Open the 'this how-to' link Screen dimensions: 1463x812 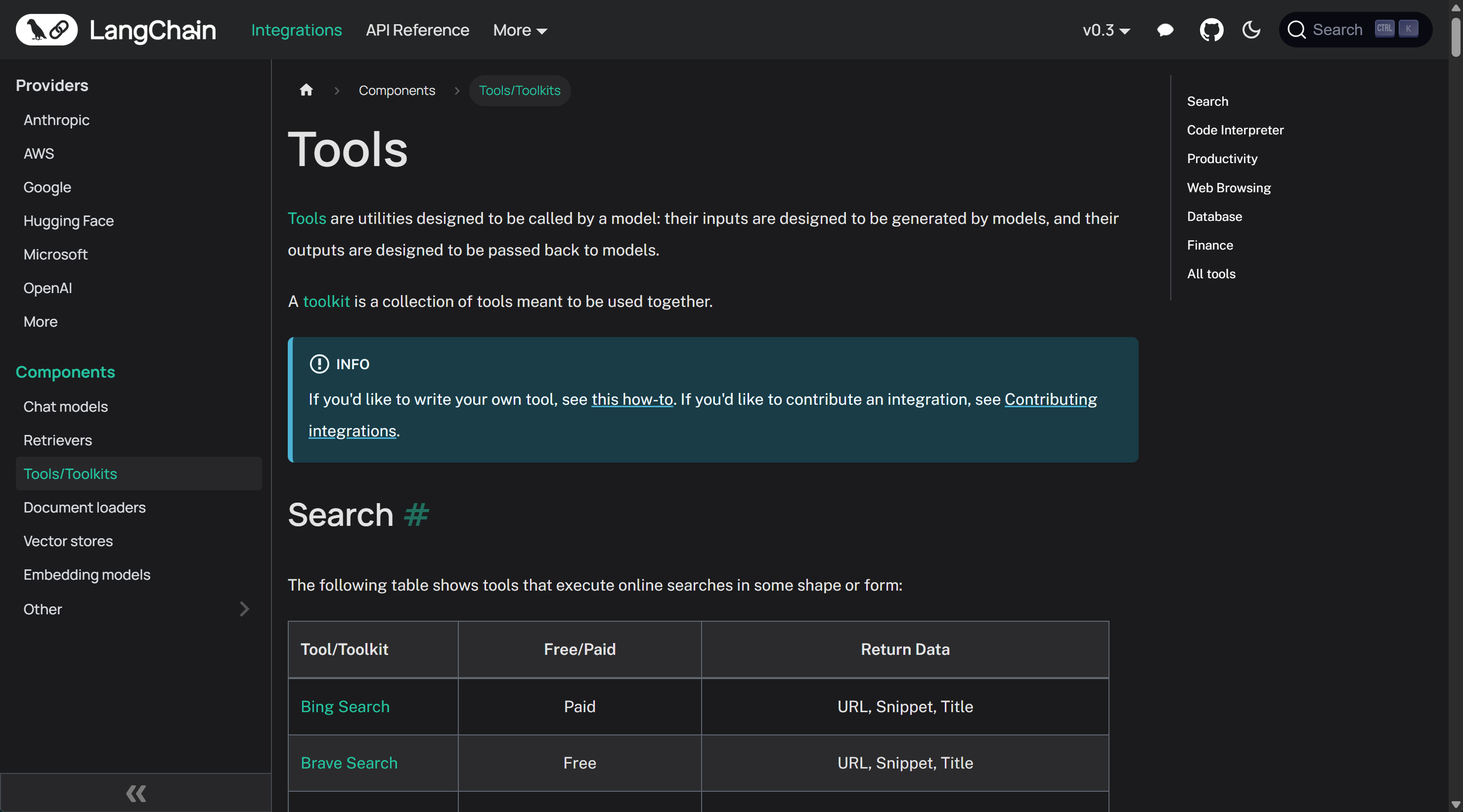click(x=632, y=399)
